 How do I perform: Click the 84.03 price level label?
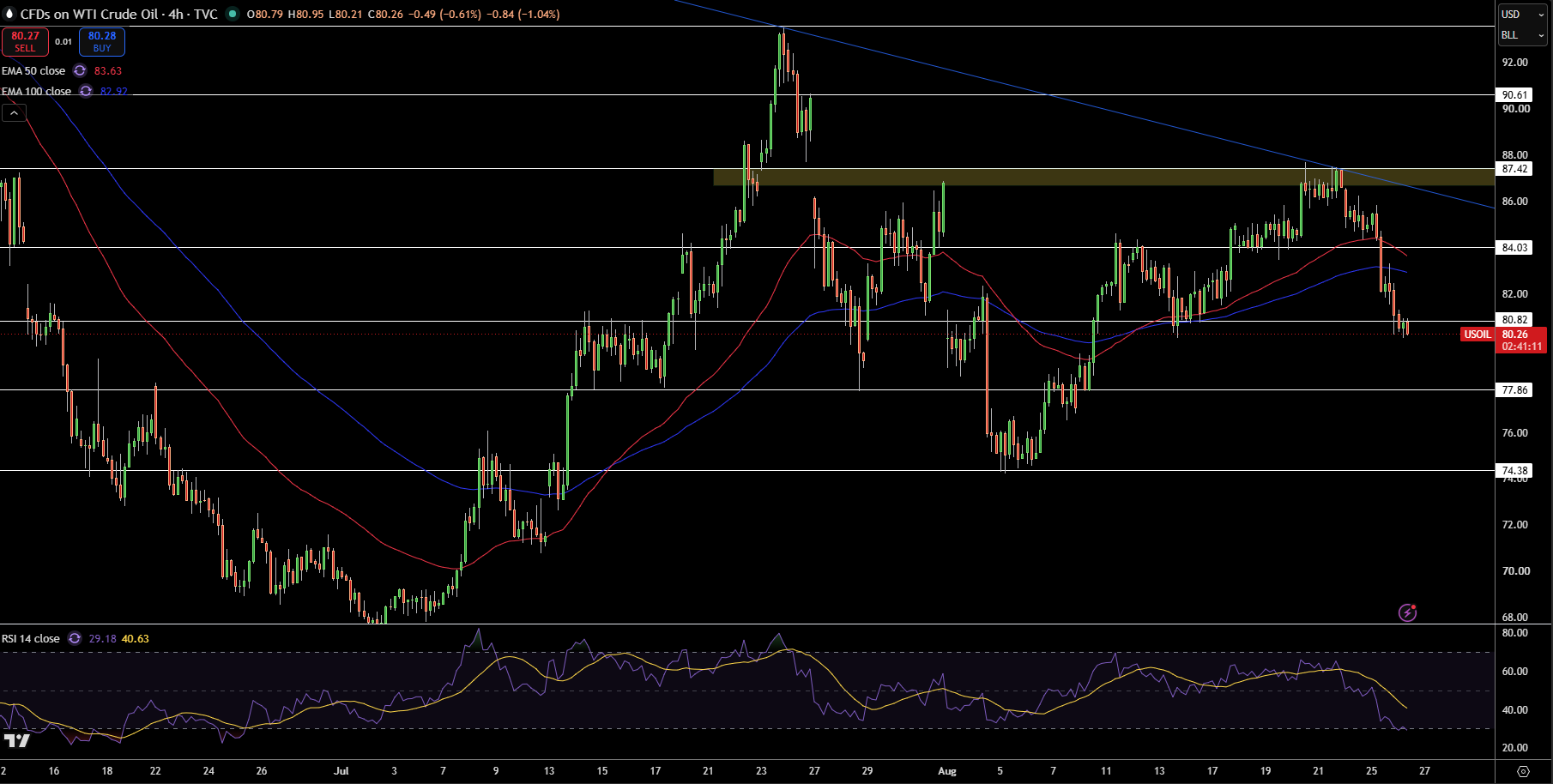(x=1514, y=248)
